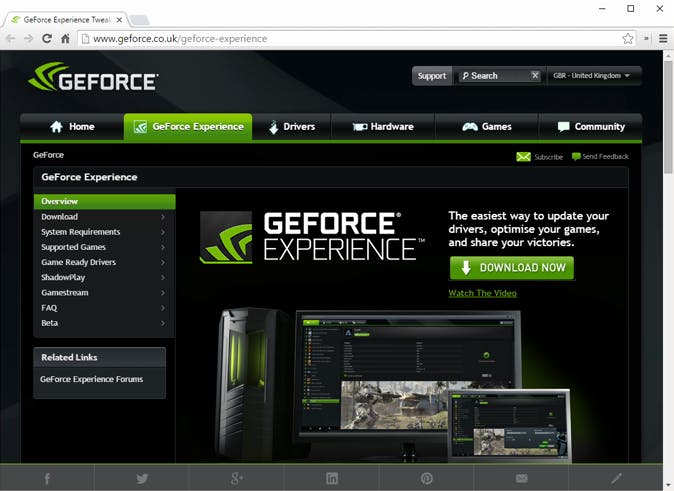Share page on Google Plus
The height and width of the screenshot is (491, 674).
pyautogui.click(x=237, y=478)
